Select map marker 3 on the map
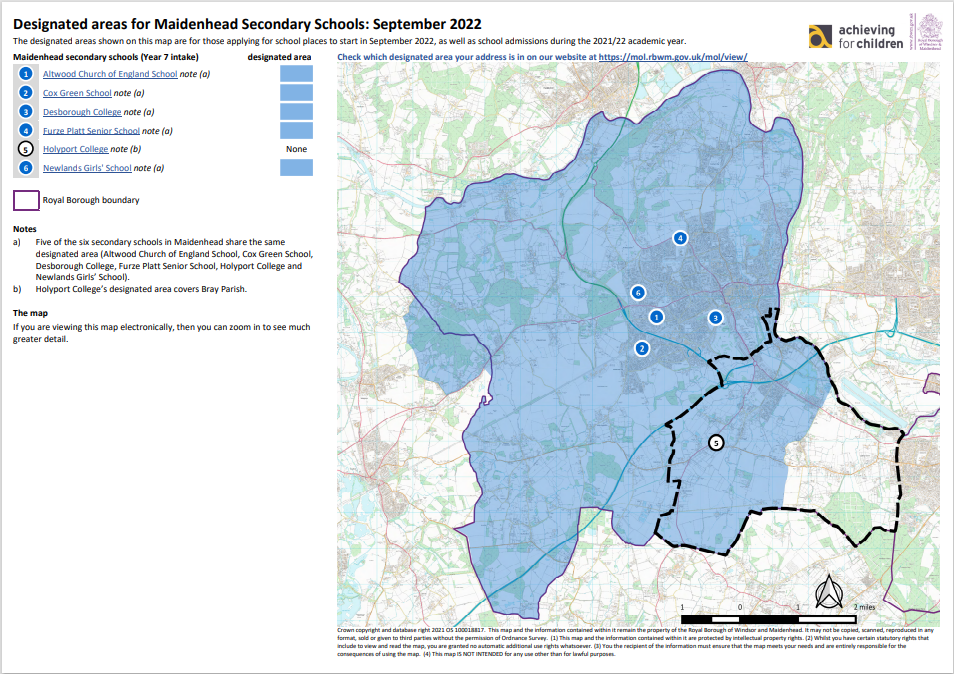 click(715, 318)
